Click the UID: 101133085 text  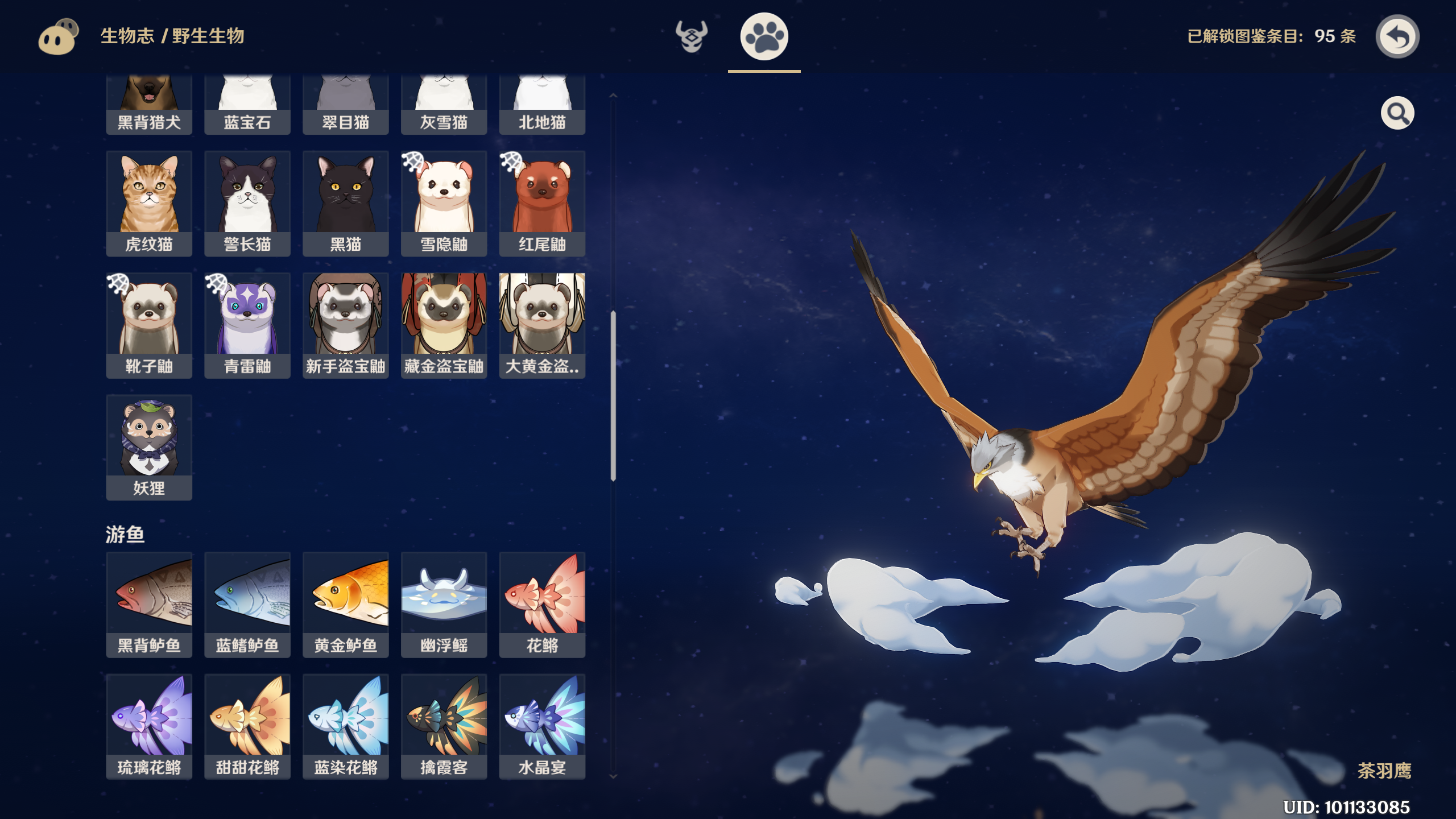tap(1347, 807)
